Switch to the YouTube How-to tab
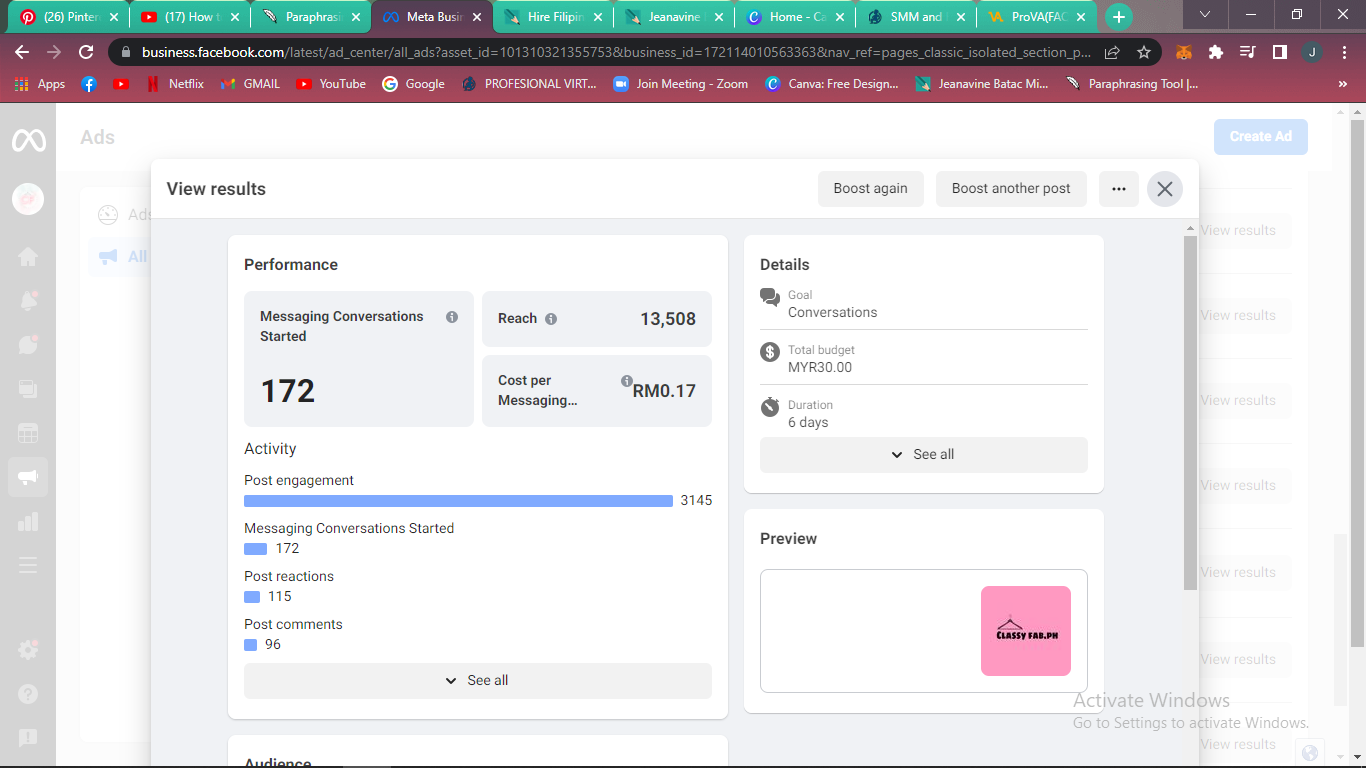 tap(190, 17)
